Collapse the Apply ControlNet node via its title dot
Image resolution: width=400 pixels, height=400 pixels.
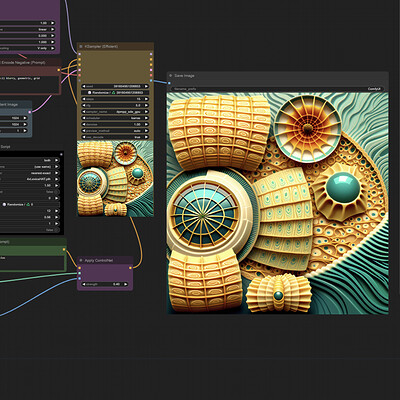(81, 260)
